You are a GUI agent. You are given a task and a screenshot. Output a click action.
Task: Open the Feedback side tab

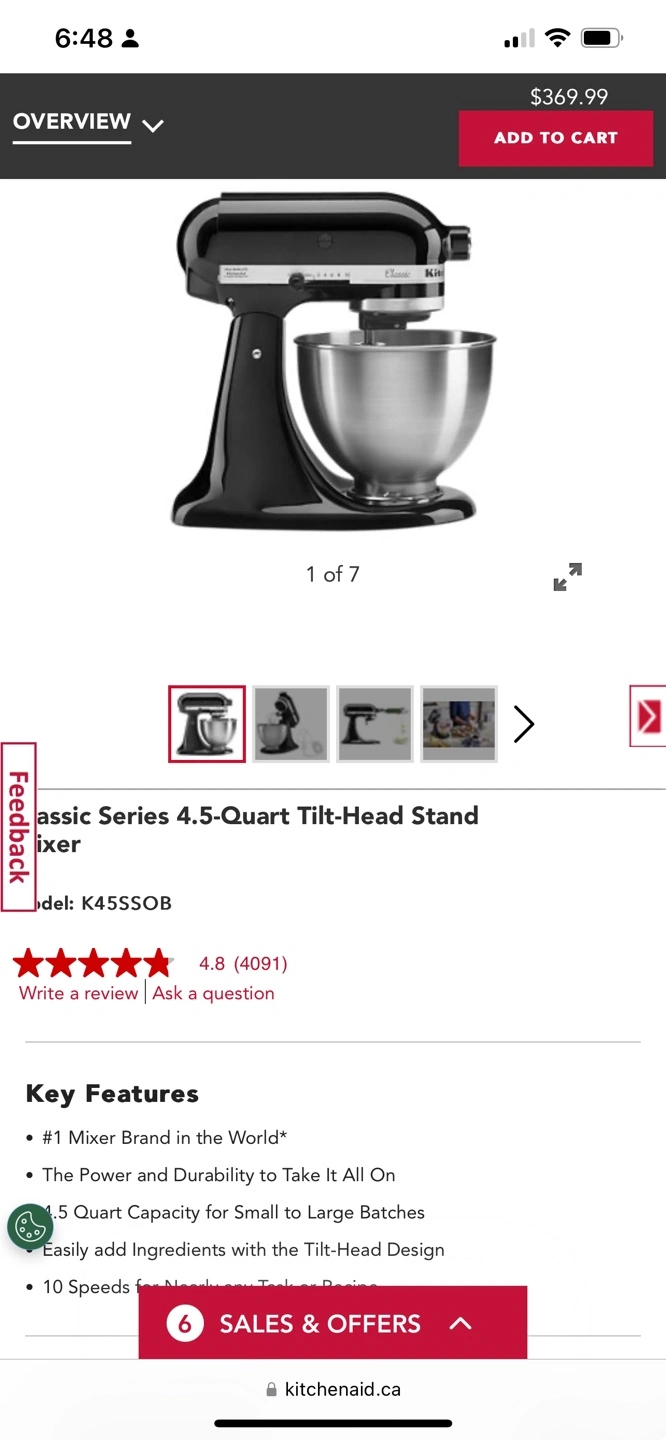18,827
